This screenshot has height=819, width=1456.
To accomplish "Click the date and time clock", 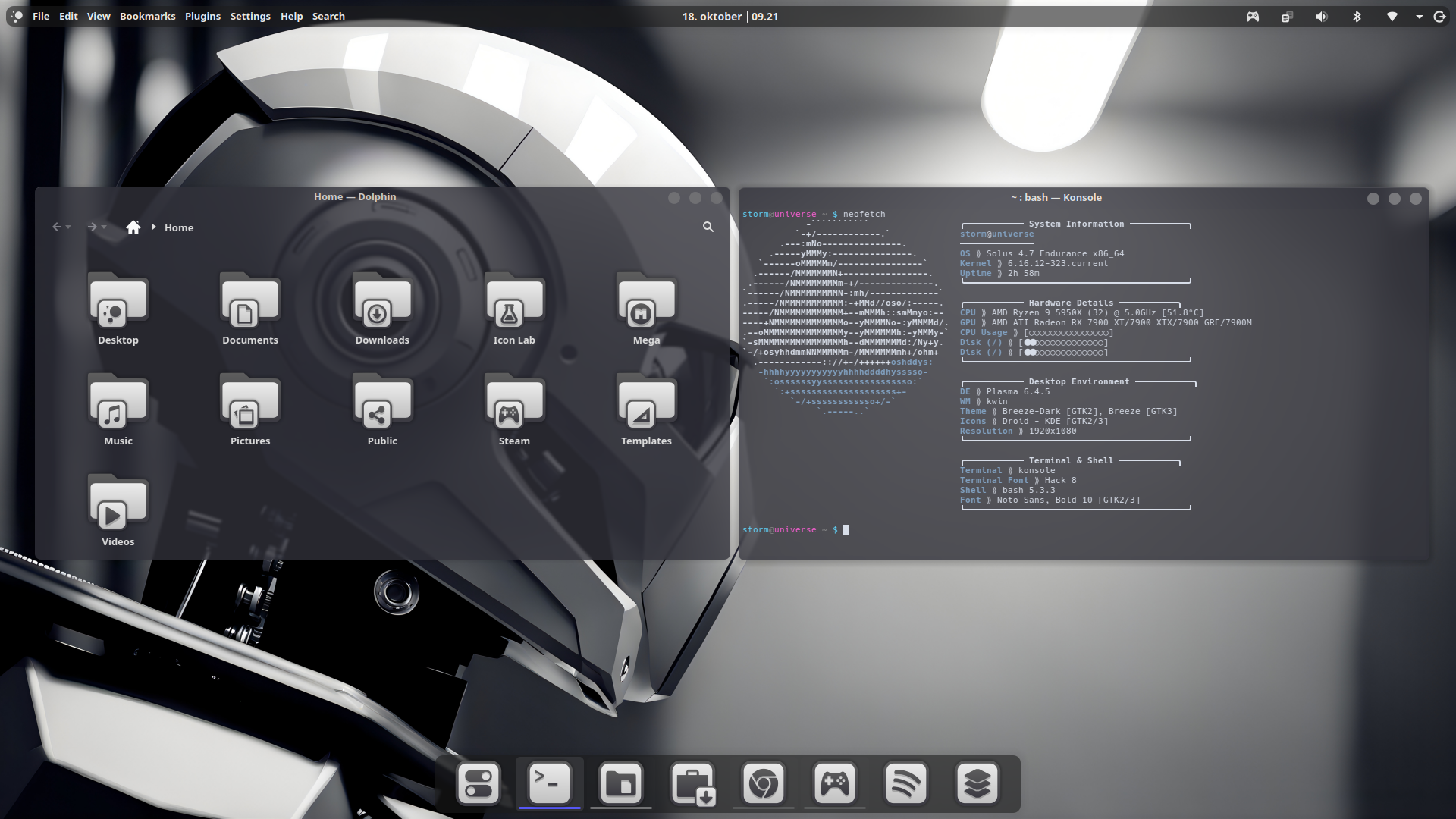I will [x=730, y=16].
